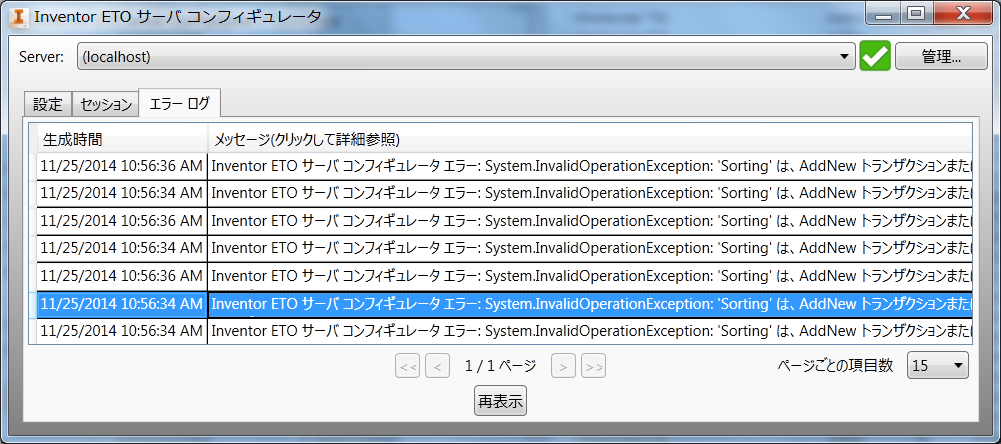This screenshot has width=1001, height=444.
Task: Go to next page with > button
Action: pos(563,366)
